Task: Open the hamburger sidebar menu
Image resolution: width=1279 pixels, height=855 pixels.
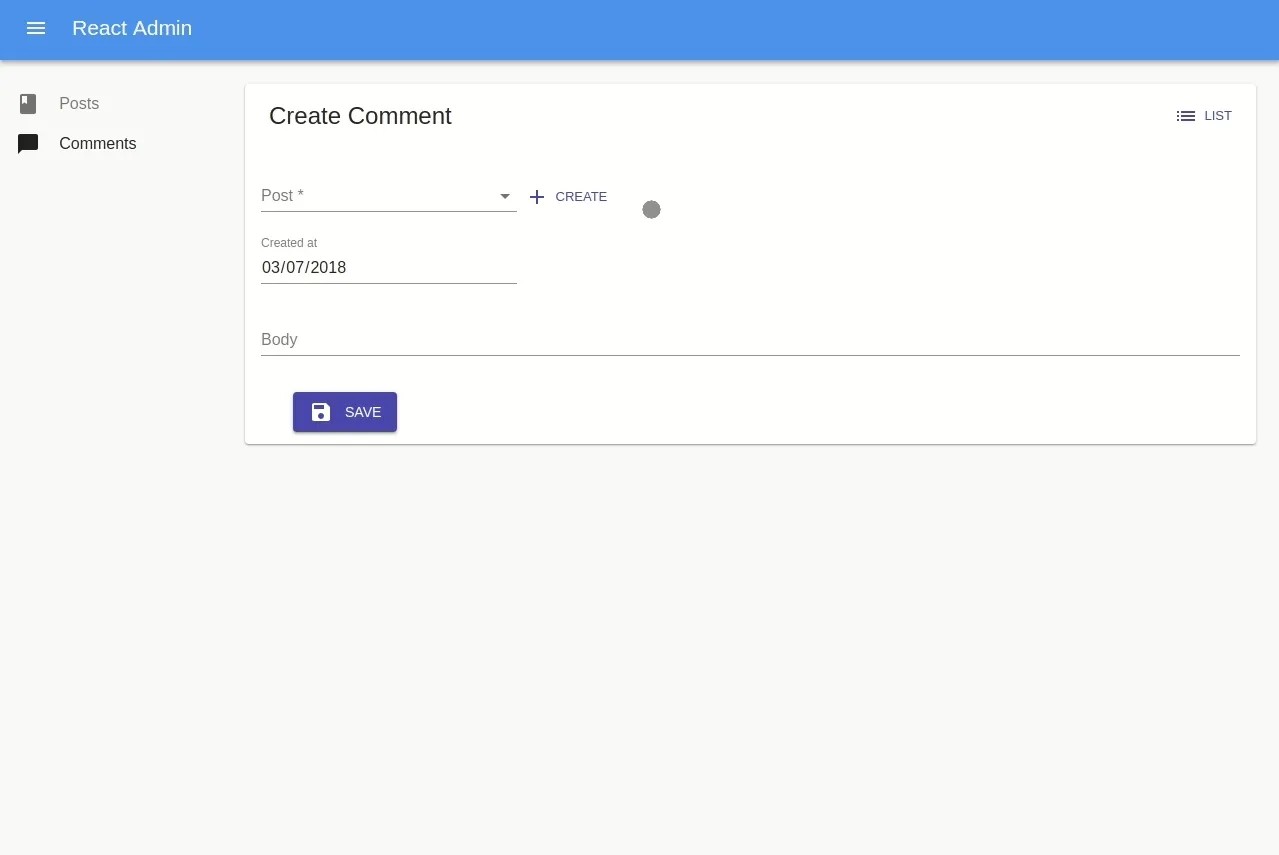Action: pos(36,28)
